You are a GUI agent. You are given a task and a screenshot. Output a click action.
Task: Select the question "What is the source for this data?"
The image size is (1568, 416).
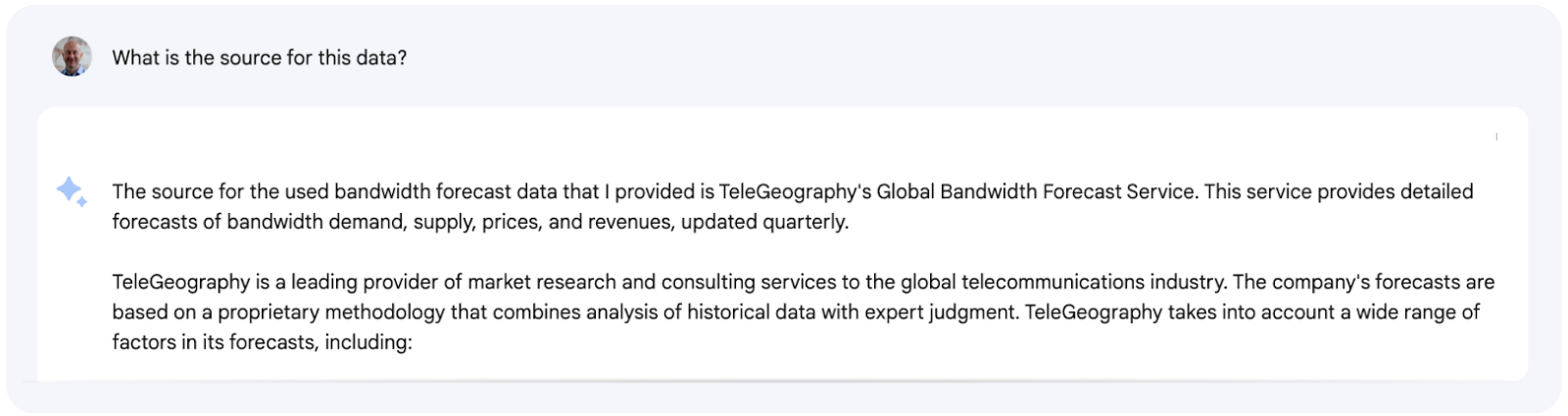click(x=259, y=58)
